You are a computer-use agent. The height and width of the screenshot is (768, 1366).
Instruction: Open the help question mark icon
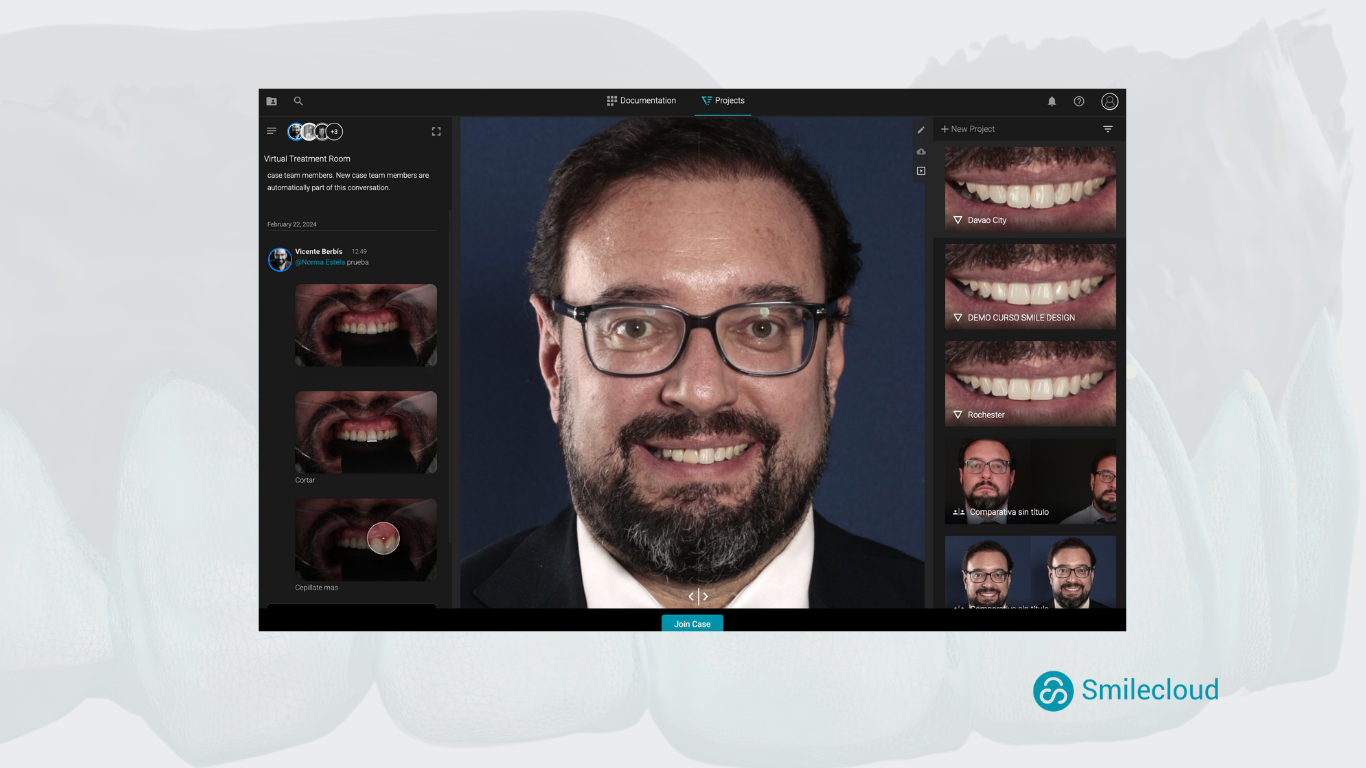tap(1079, 101)
